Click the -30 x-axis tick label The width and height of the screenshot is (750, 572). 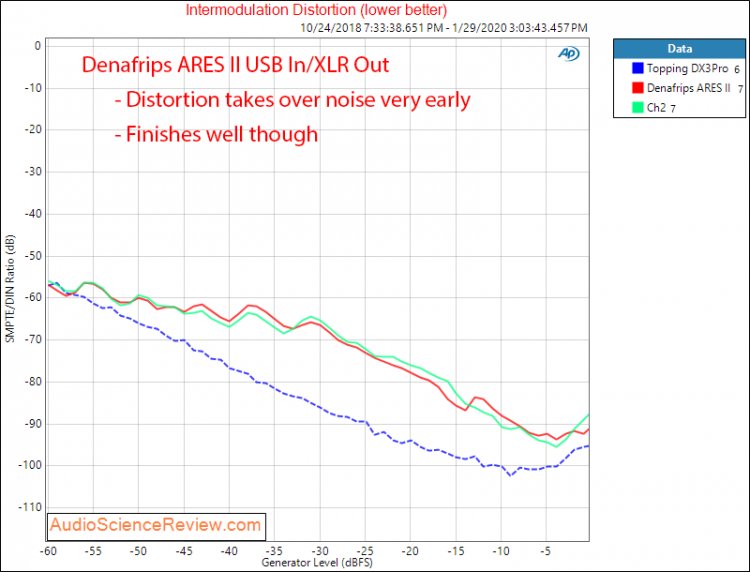point(320,551)
